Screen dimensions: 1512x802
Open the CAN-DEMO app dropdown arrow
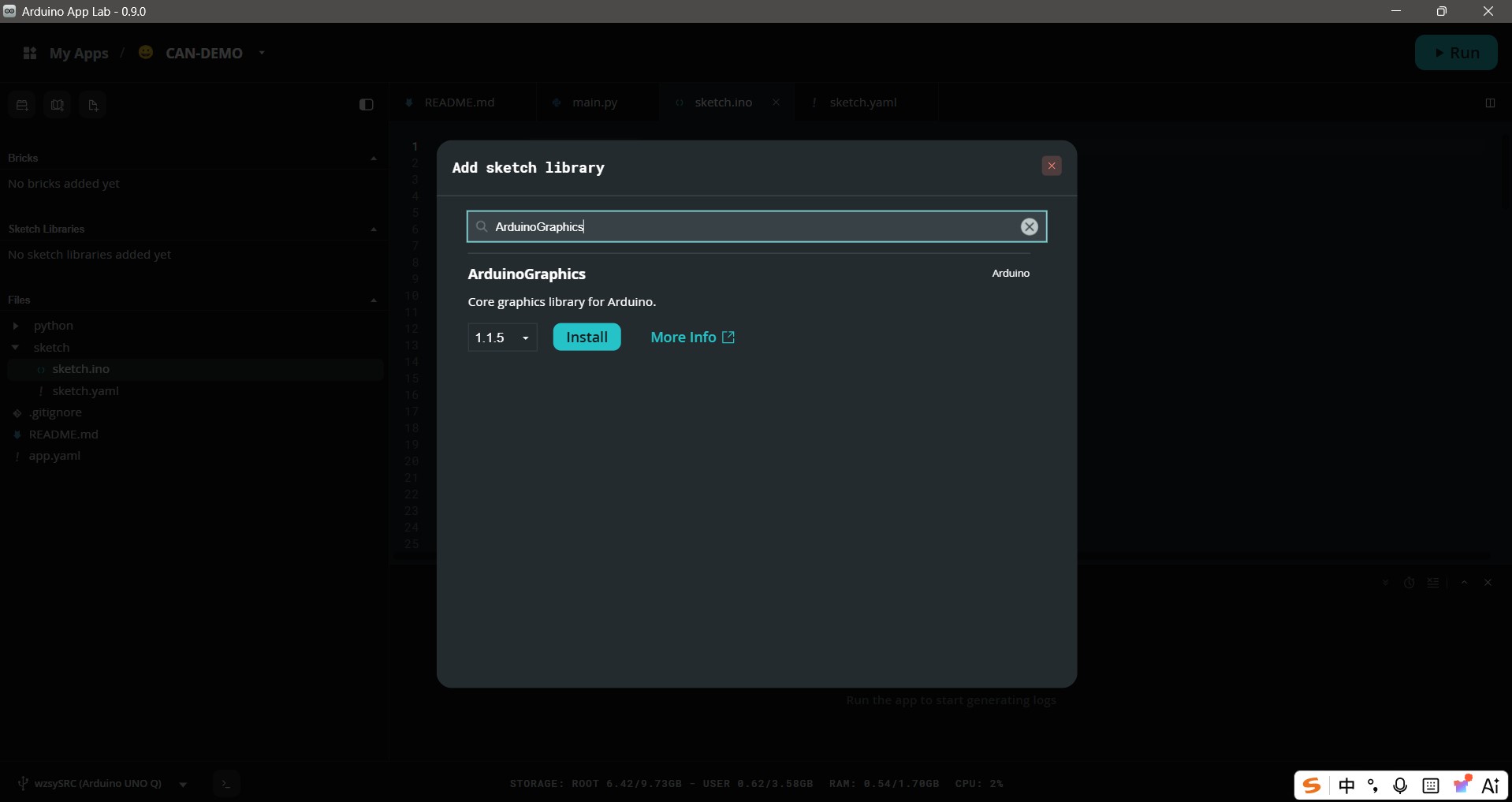pyautogui.click(x=262, y=53)
